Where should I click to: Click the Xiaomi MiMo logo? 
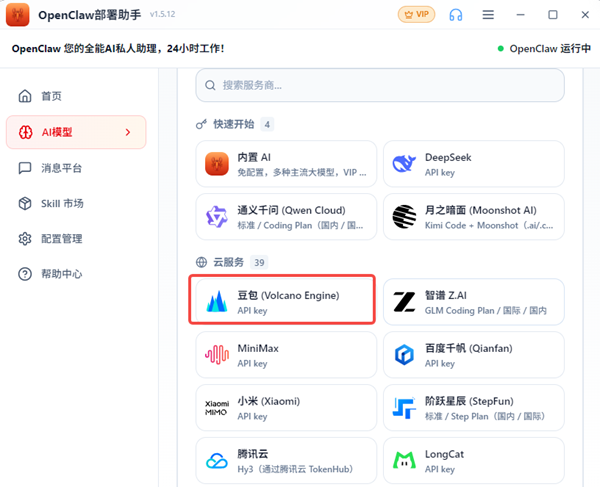(217, 408)
